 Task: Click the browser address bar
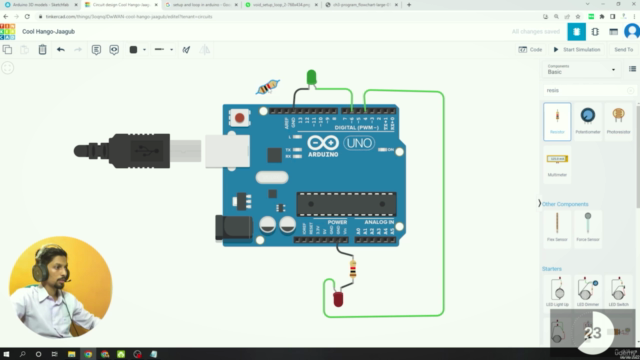(286, 17)
